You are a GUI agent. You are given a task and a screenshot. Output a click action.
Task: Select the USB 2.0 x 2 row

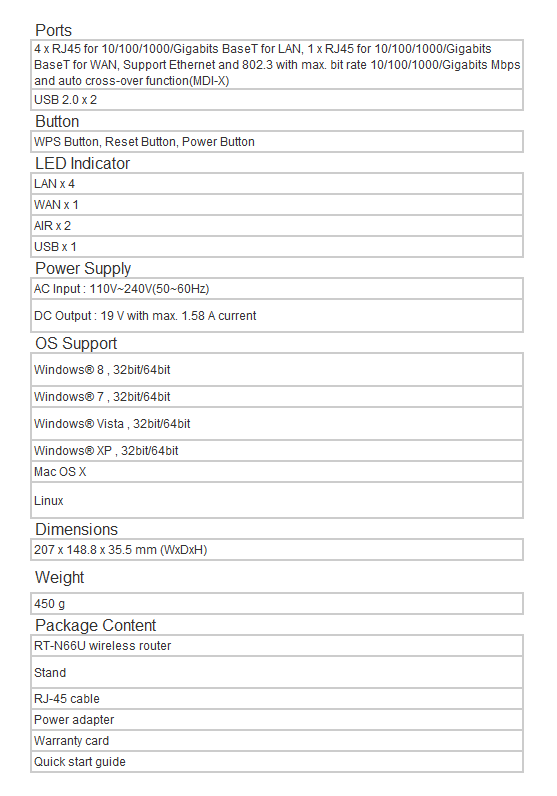[x=277, y=100]
